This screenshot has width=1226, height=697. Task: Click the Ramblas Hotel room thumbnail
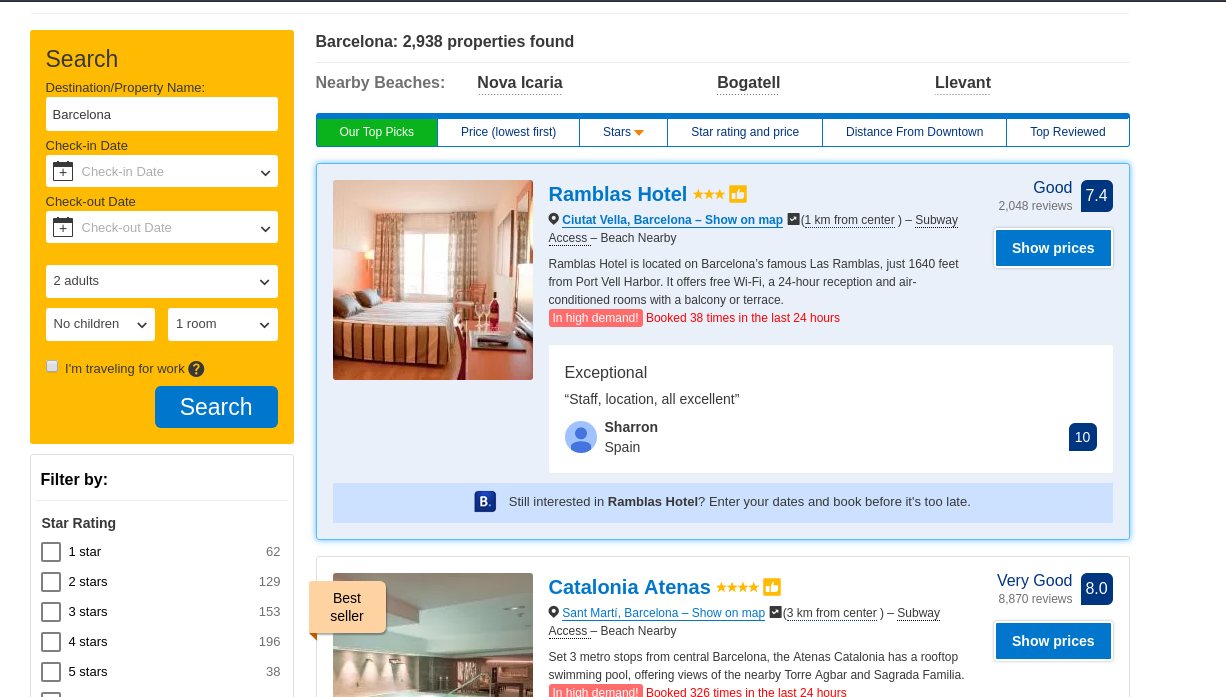(x=433, y=280)
